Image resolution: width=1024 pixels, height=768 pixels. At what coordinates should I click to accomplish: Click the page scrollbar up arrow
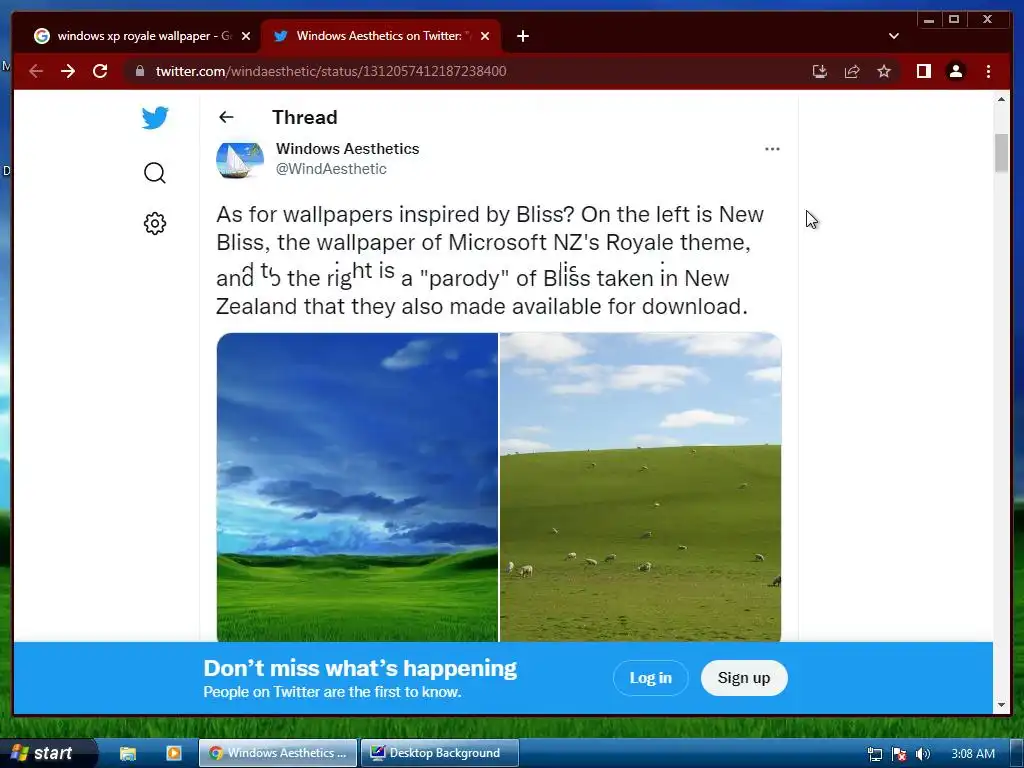1001,99
